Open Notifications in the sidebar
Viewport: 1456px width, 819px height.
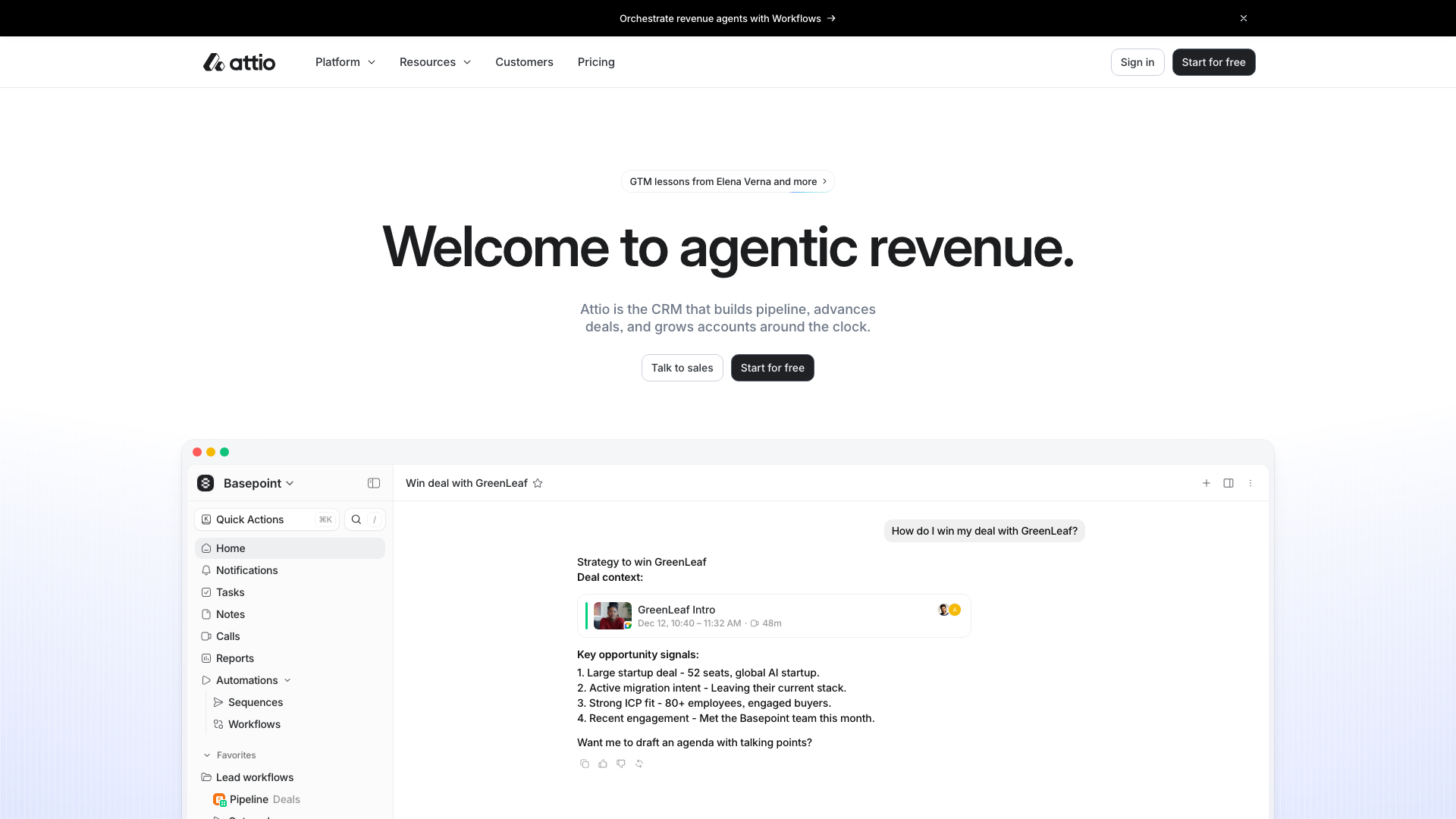click(x=290, y=570)
